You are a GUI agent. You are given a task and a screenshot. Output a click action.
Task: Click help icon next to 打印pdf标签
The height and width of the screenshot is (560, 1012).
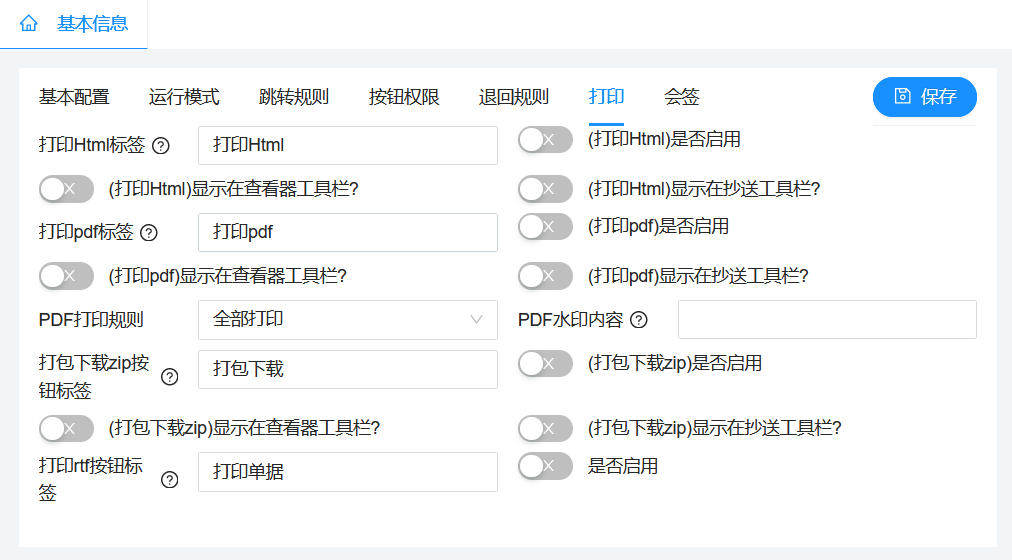coord(149,233)
